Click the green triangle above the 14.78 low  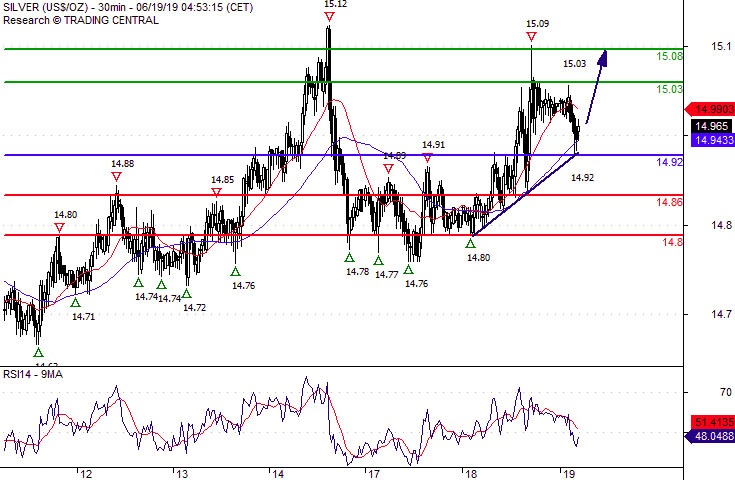(349, 257)
